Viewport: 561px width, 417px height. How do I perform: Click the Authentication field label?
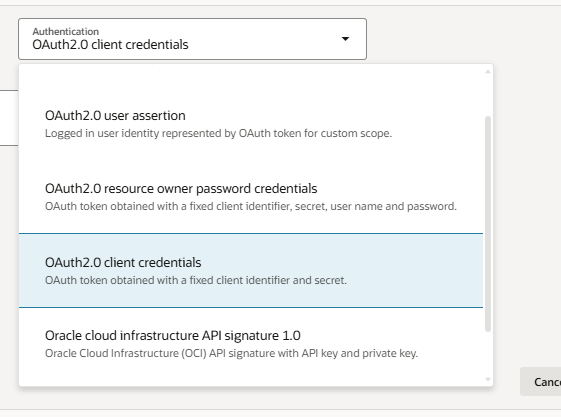65,31
